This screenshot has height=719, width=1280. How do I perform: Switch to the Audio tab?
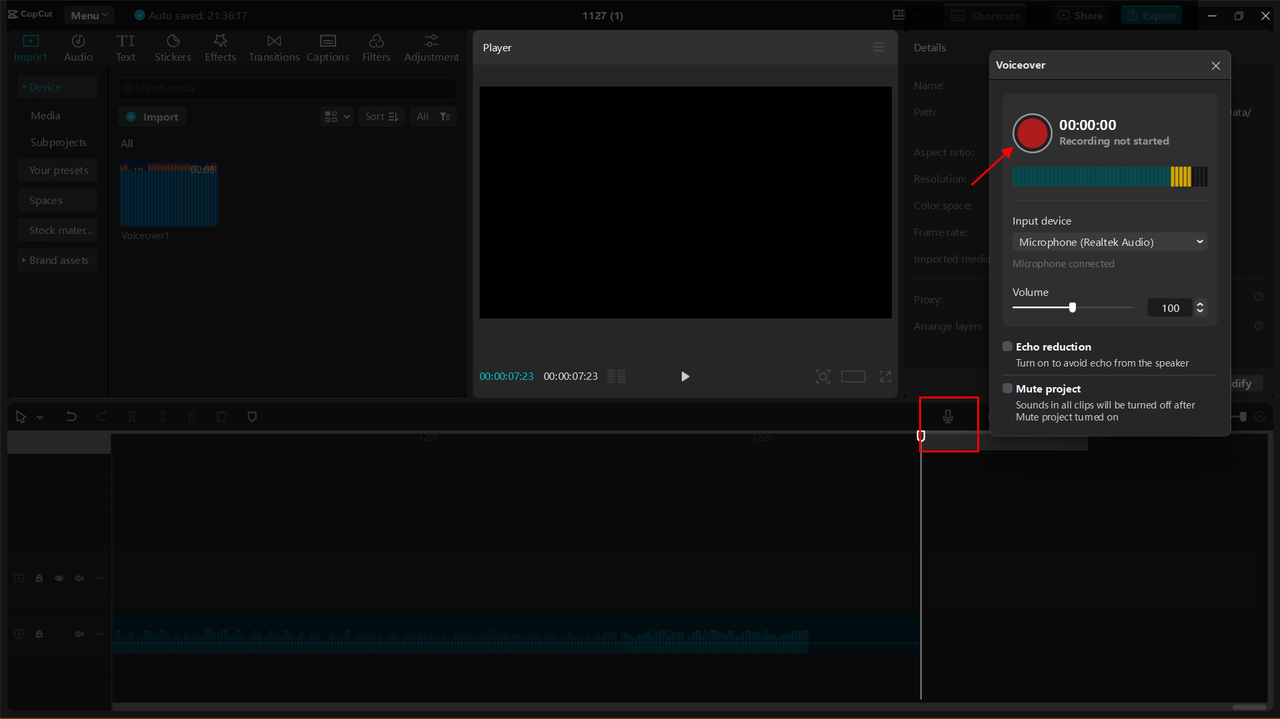(x=78, y=47)
